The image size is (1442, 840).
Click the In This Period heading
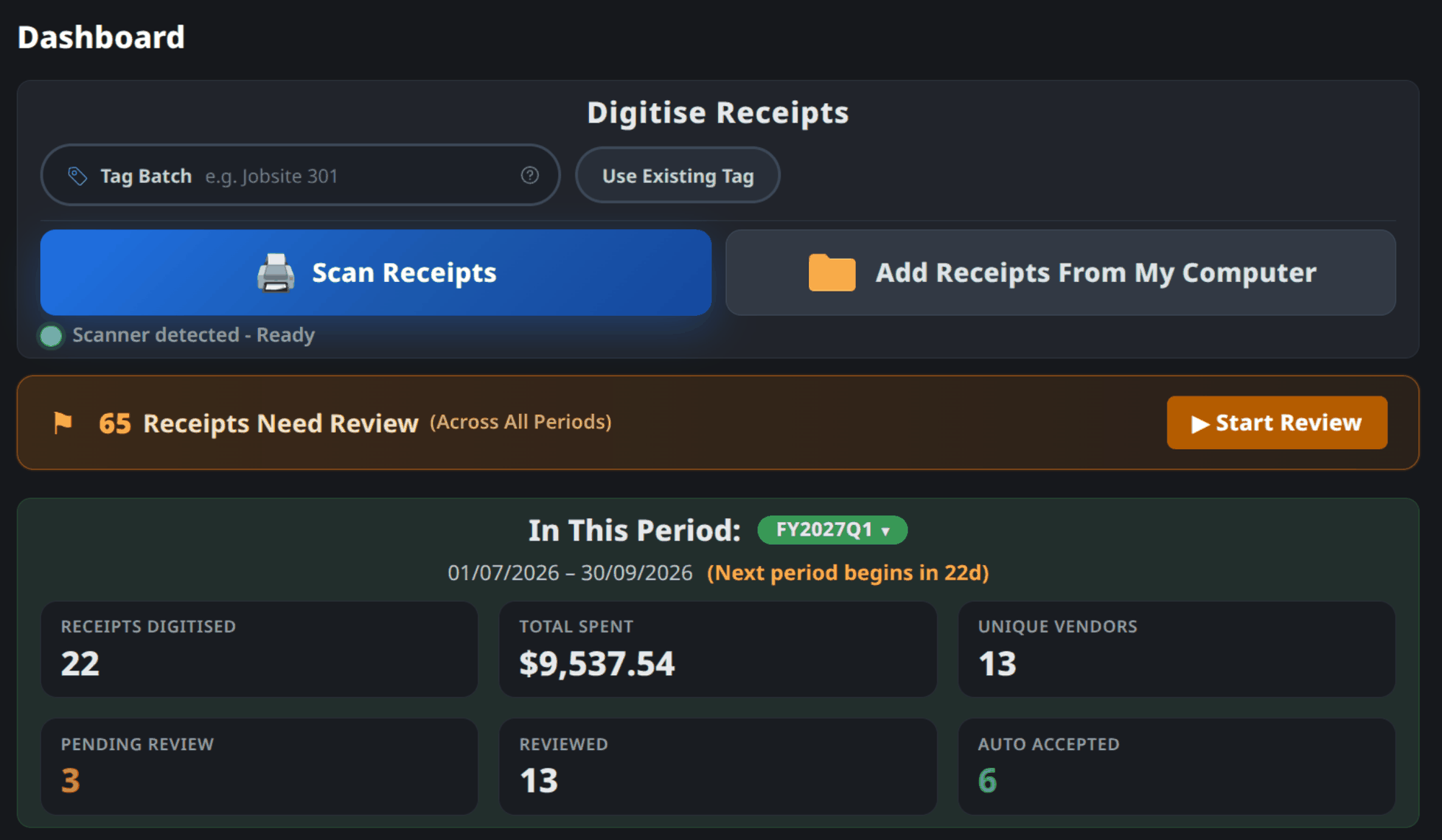[x=634, y=531]
